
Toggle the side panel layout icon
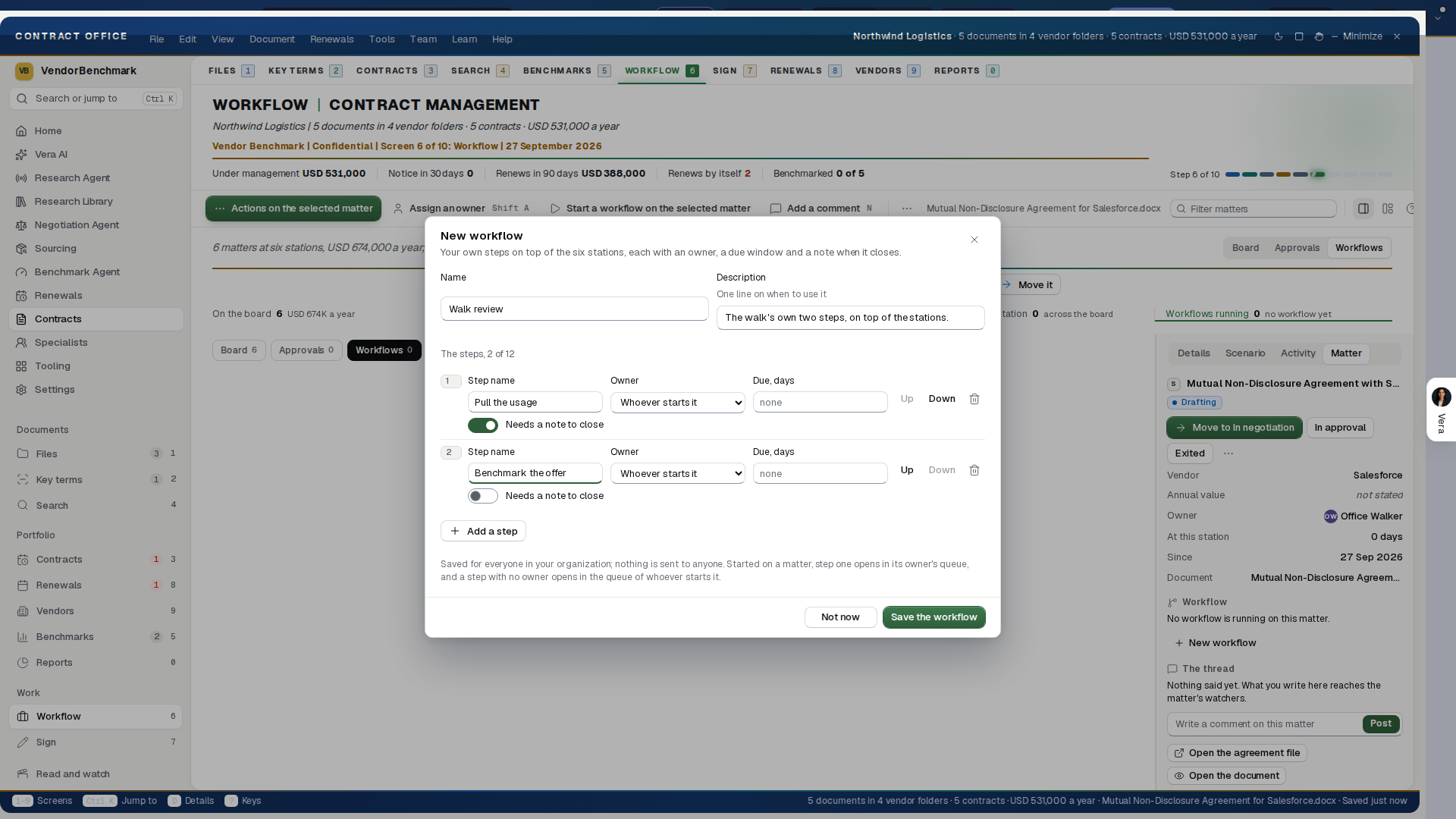pos(1363,209)
